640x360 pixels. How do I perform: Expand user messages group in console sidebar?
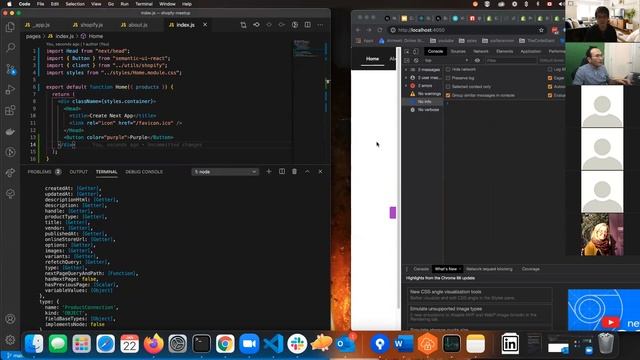(x=406, y=78)
